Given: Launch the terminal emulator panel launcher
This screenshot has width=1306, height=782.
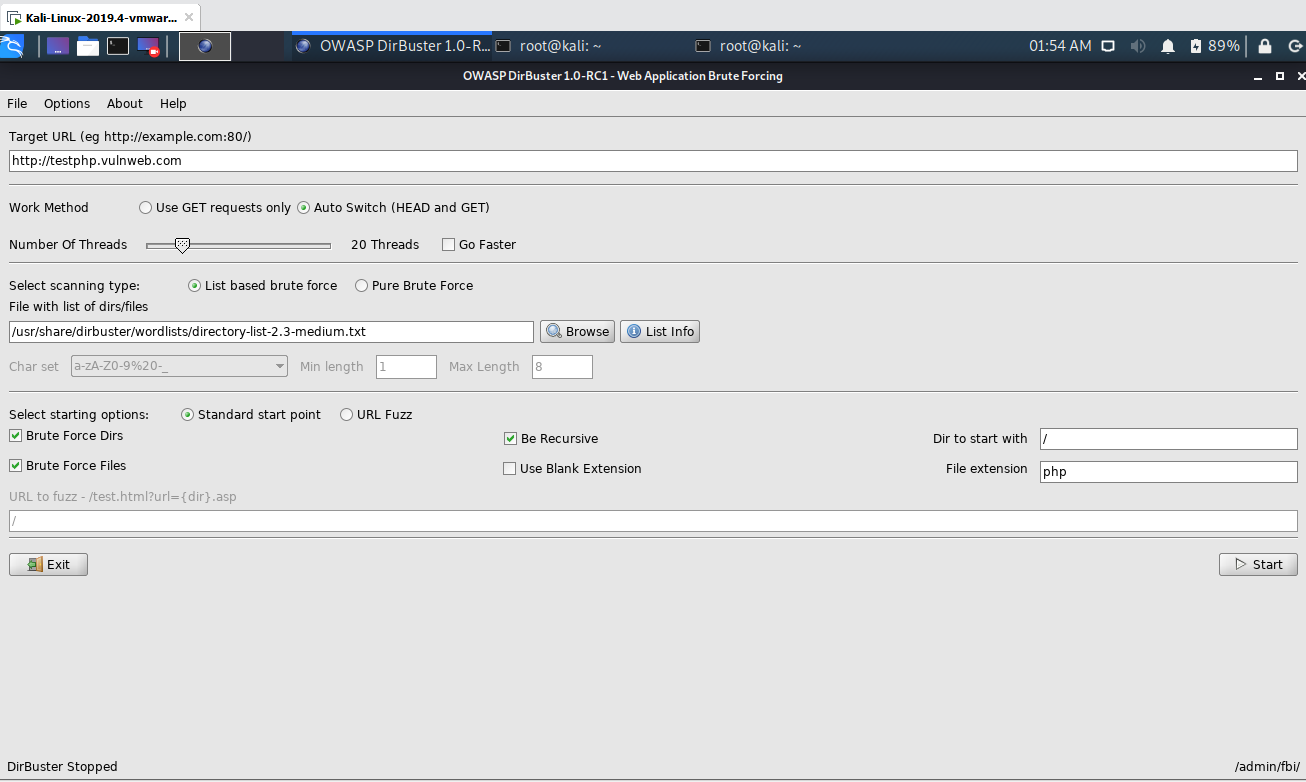Looking at the screenshot, I should point(118,46).
